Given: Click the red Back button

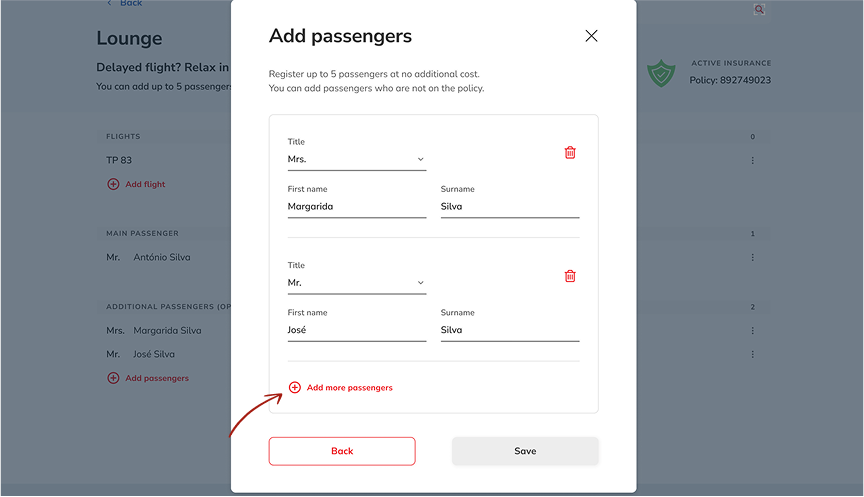Looking at the screenshot, I should click(342, 451).
